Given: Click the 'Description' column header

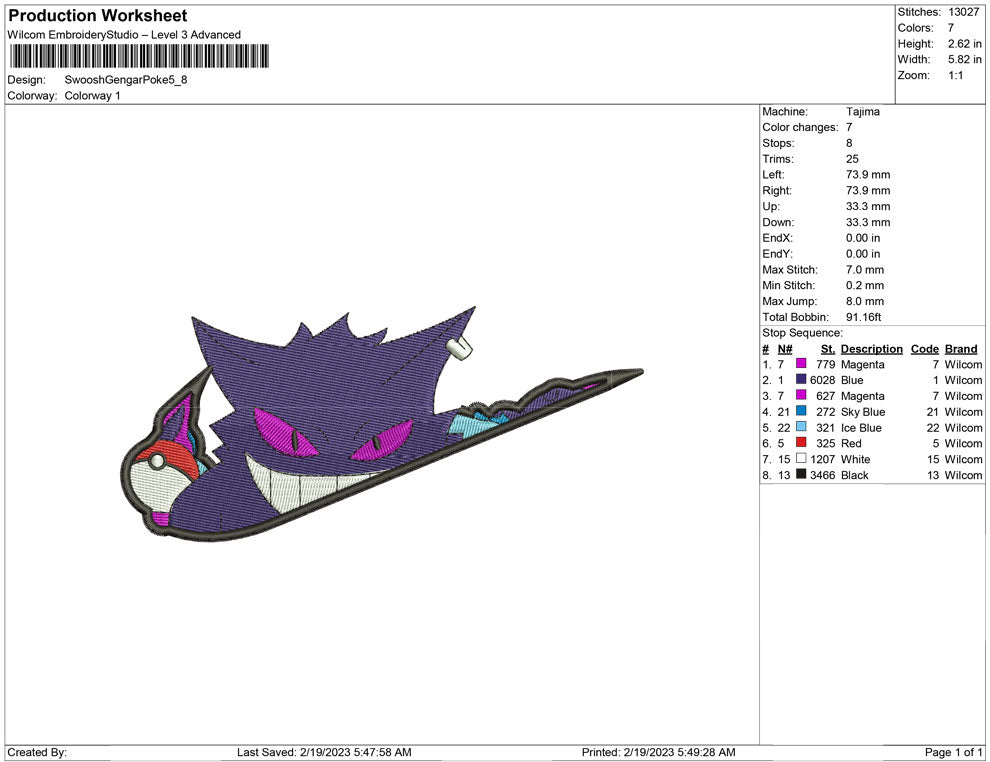Looking at the screenshot, I should pos(871,349).
